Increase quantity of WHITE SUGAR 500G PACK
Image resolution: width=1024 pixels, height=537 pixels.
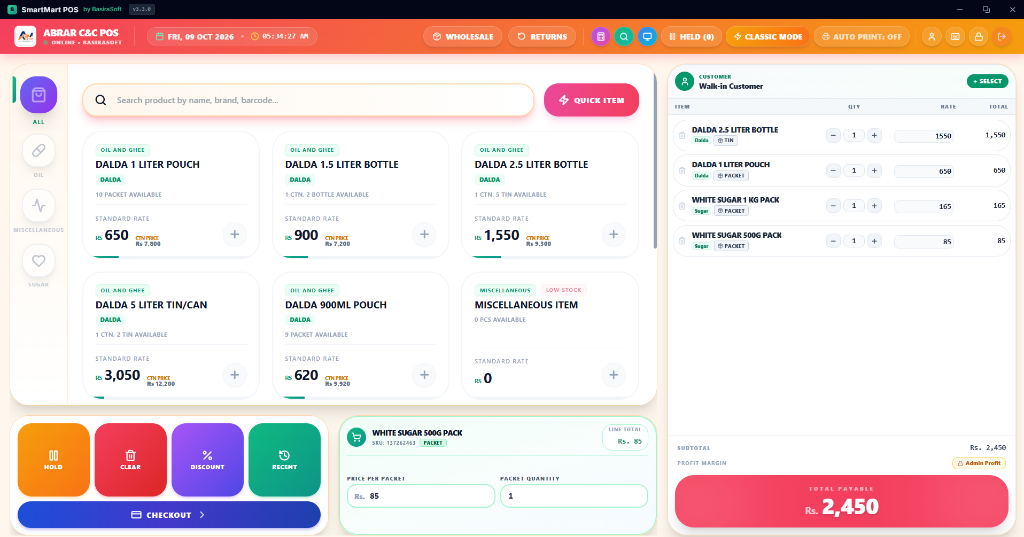pyautogui.click(x=874, y=241)
